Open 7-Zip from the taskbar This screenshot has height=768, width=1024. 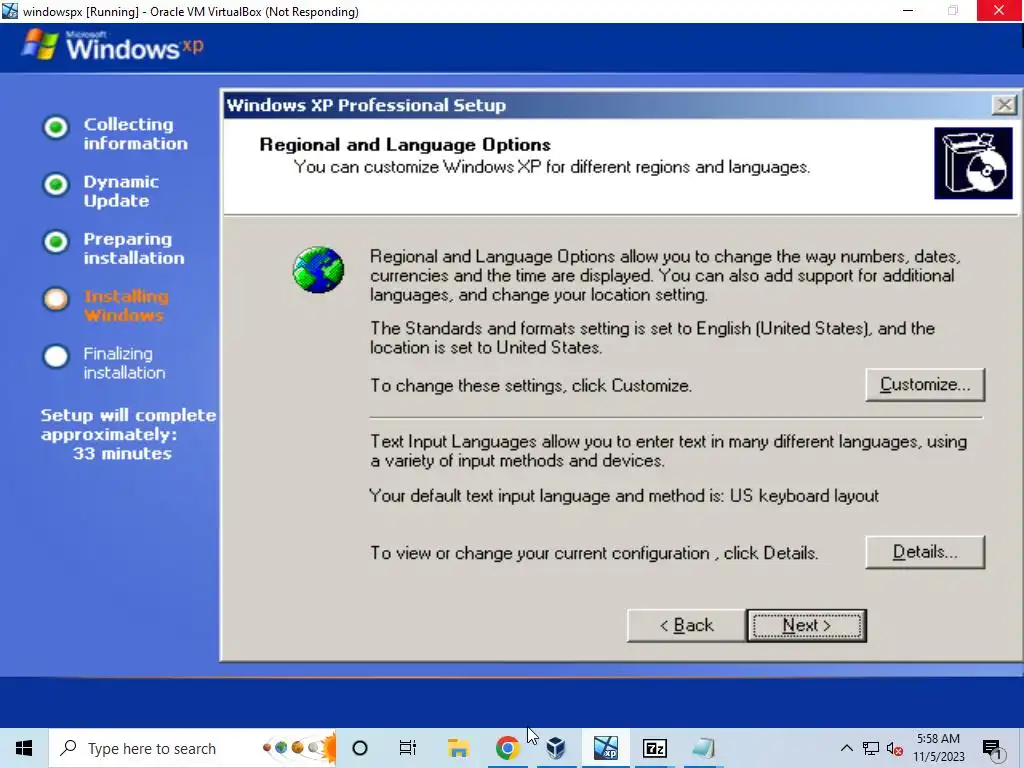pos(654,748)
